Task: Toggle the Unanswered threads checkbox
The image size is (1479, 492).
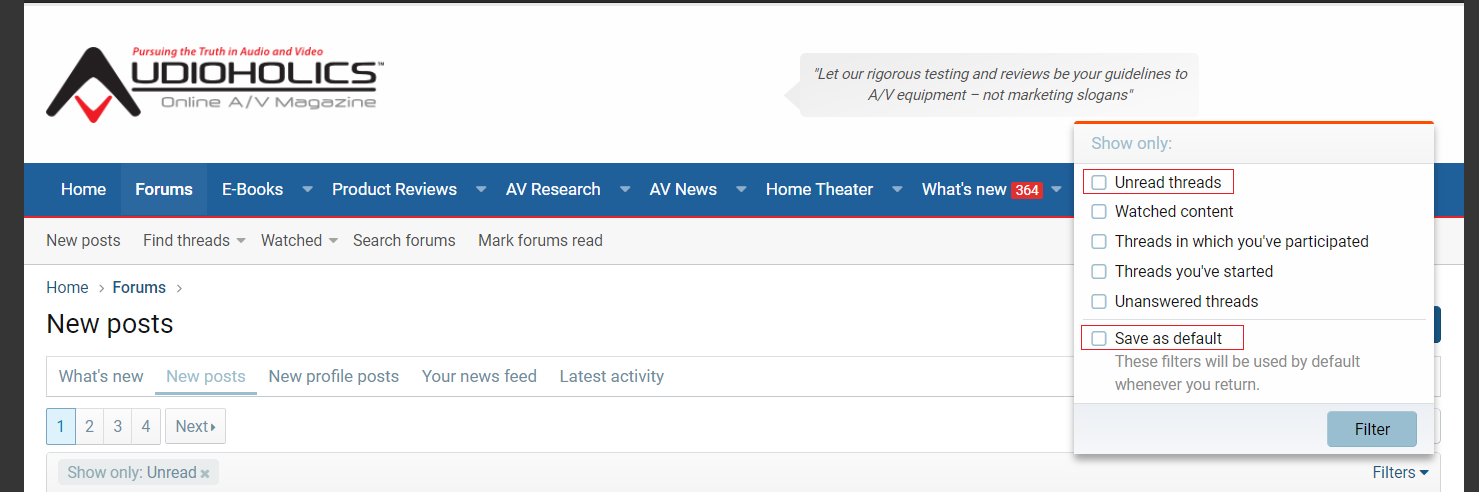Action: [x=1099, y=302]
